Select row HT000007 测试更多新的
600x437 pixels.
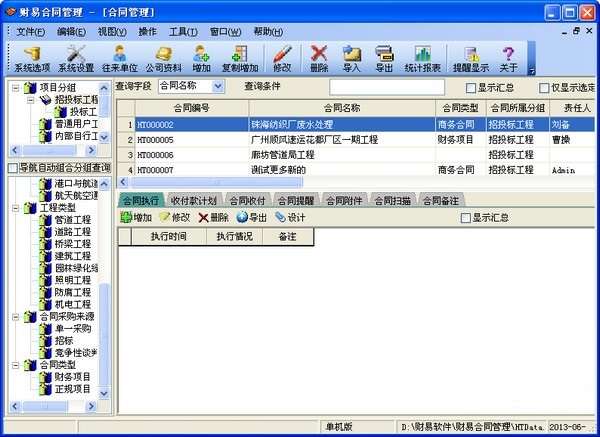[x=356, y=170]
